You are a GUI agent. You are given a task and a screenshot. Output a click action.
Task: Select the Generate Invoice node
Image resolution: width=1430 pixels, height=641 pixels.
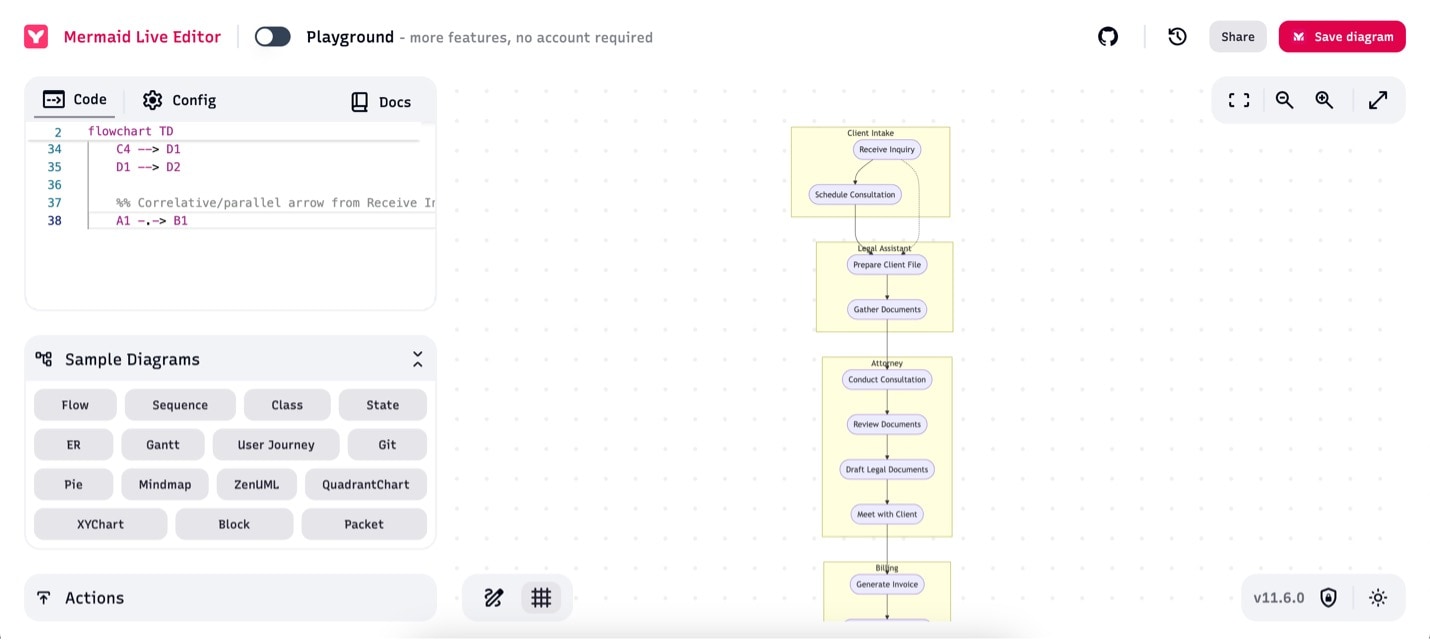tap(887, 585)
